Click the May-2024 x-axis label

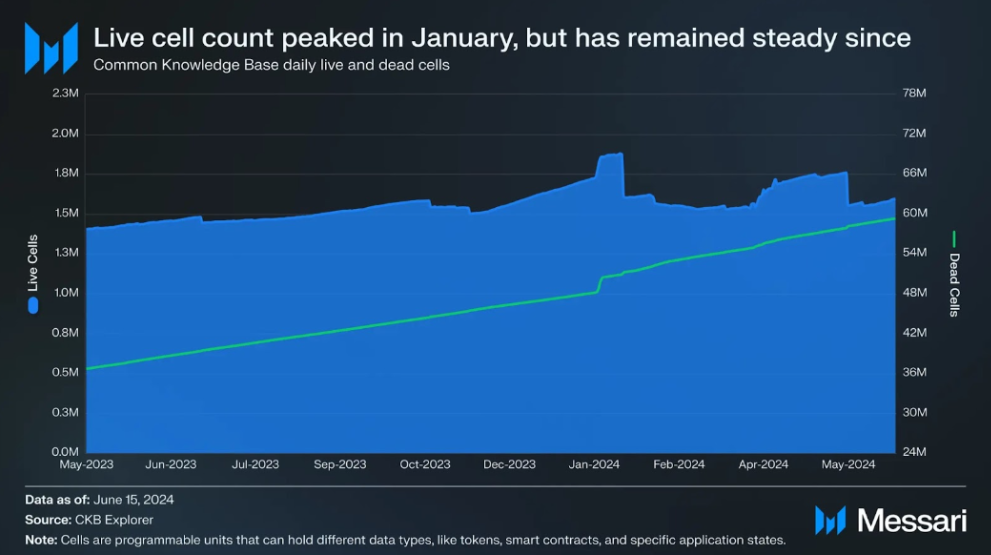tap(848, 464)
